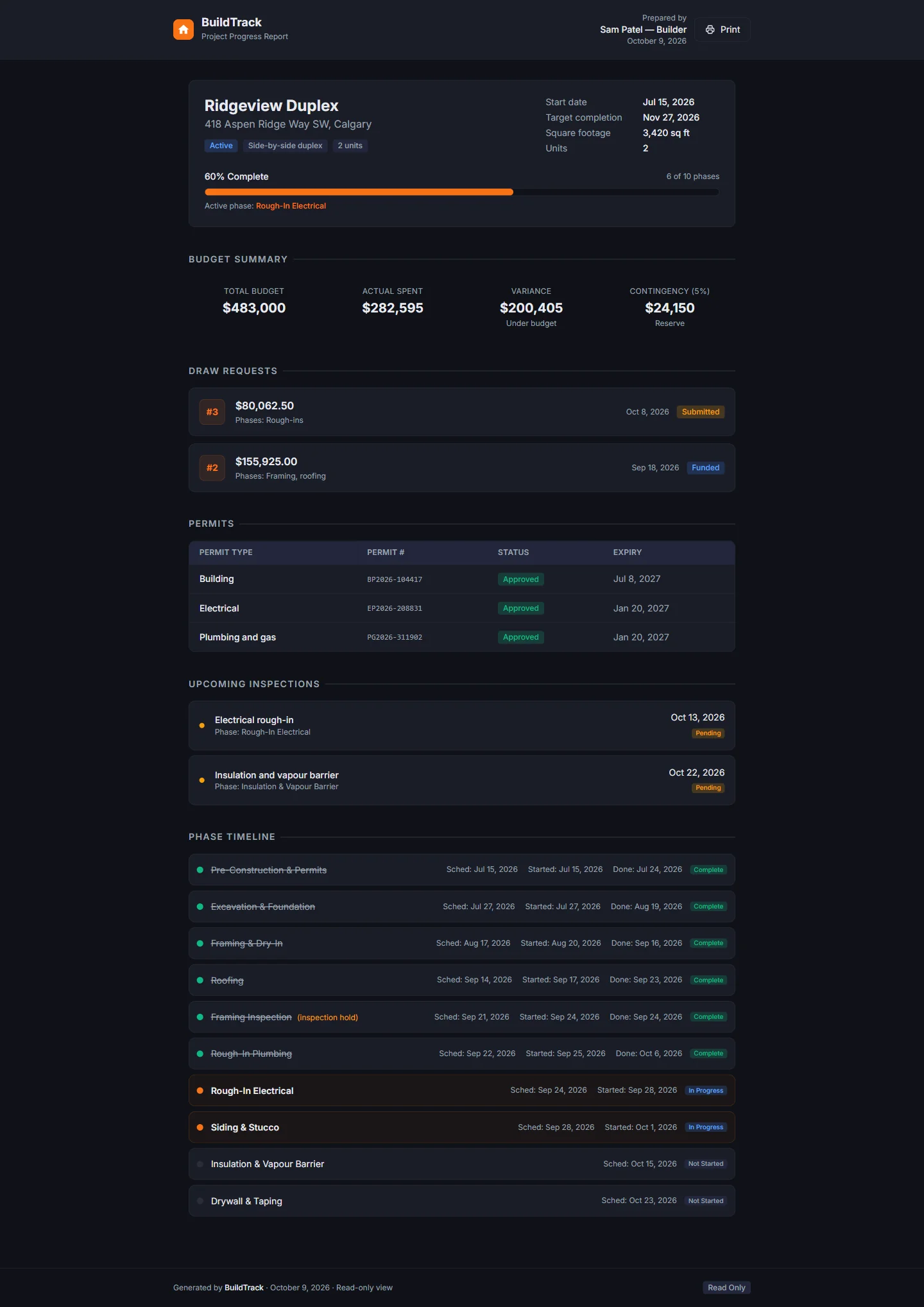
Task: Select the Active status tag
Action: pos(221,146)
